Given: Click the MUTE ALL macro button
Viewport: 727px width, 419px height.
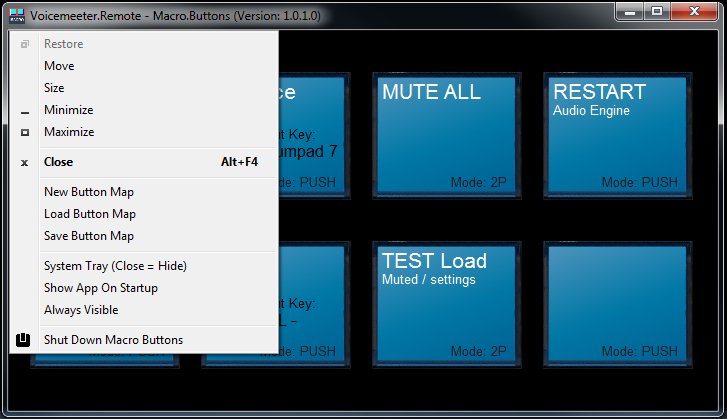Looking at the screenshot, I should point(446,136).
